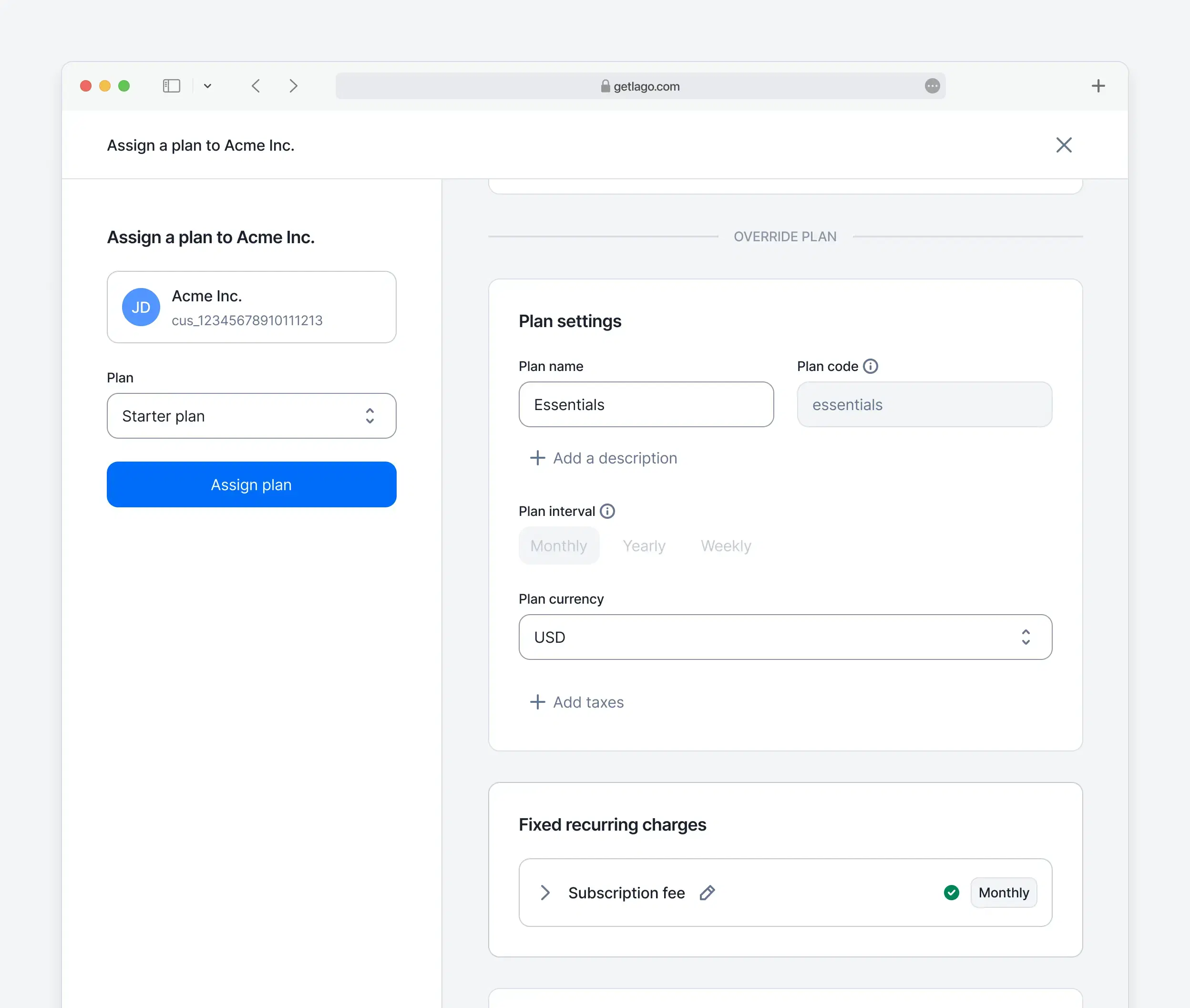Click the Plan name input field
This screenshot has height=1008, width=1190.
click(x=646, y=404)
